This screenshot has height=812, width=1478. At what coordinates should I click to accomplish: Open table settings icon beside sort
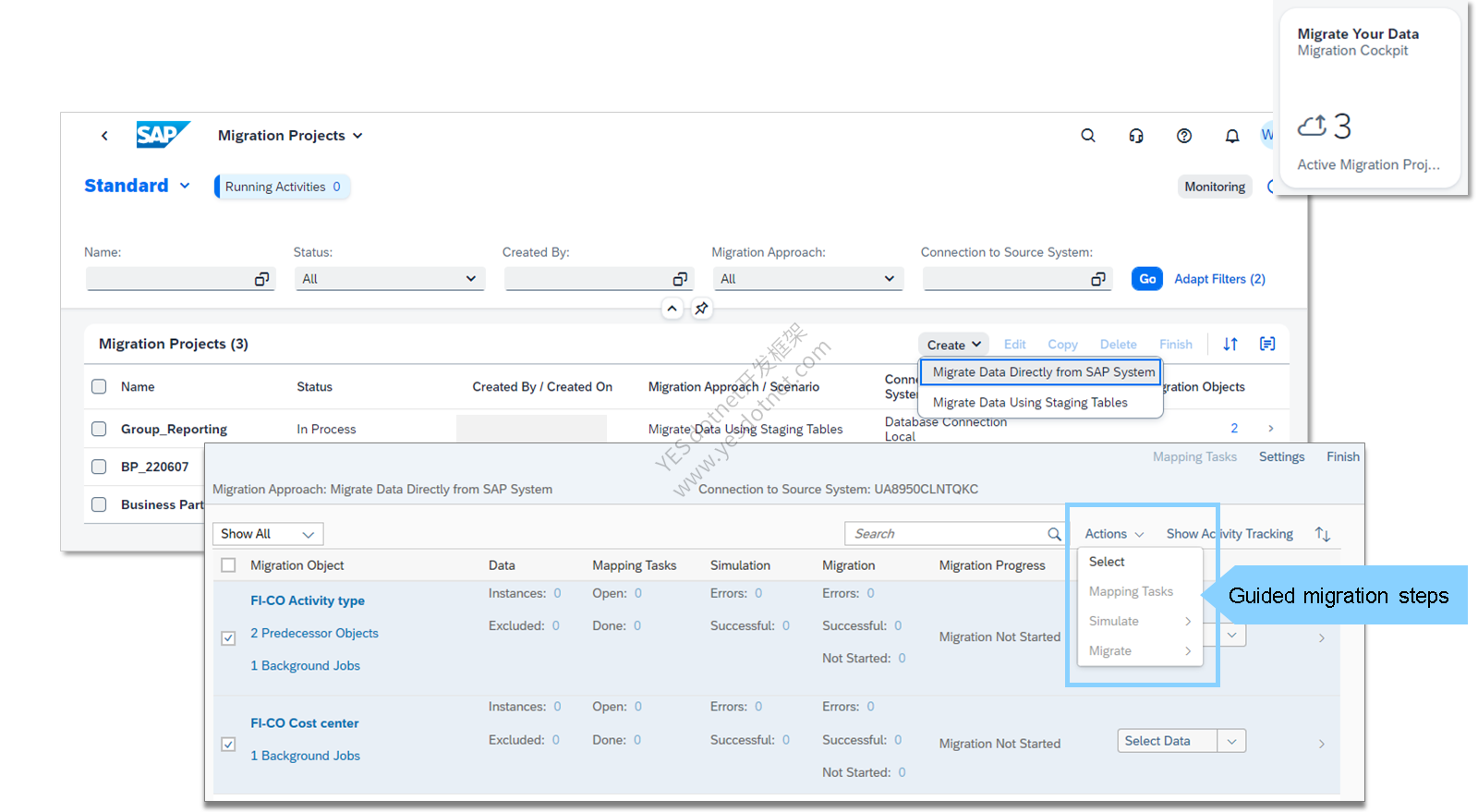pos(1267,344)
